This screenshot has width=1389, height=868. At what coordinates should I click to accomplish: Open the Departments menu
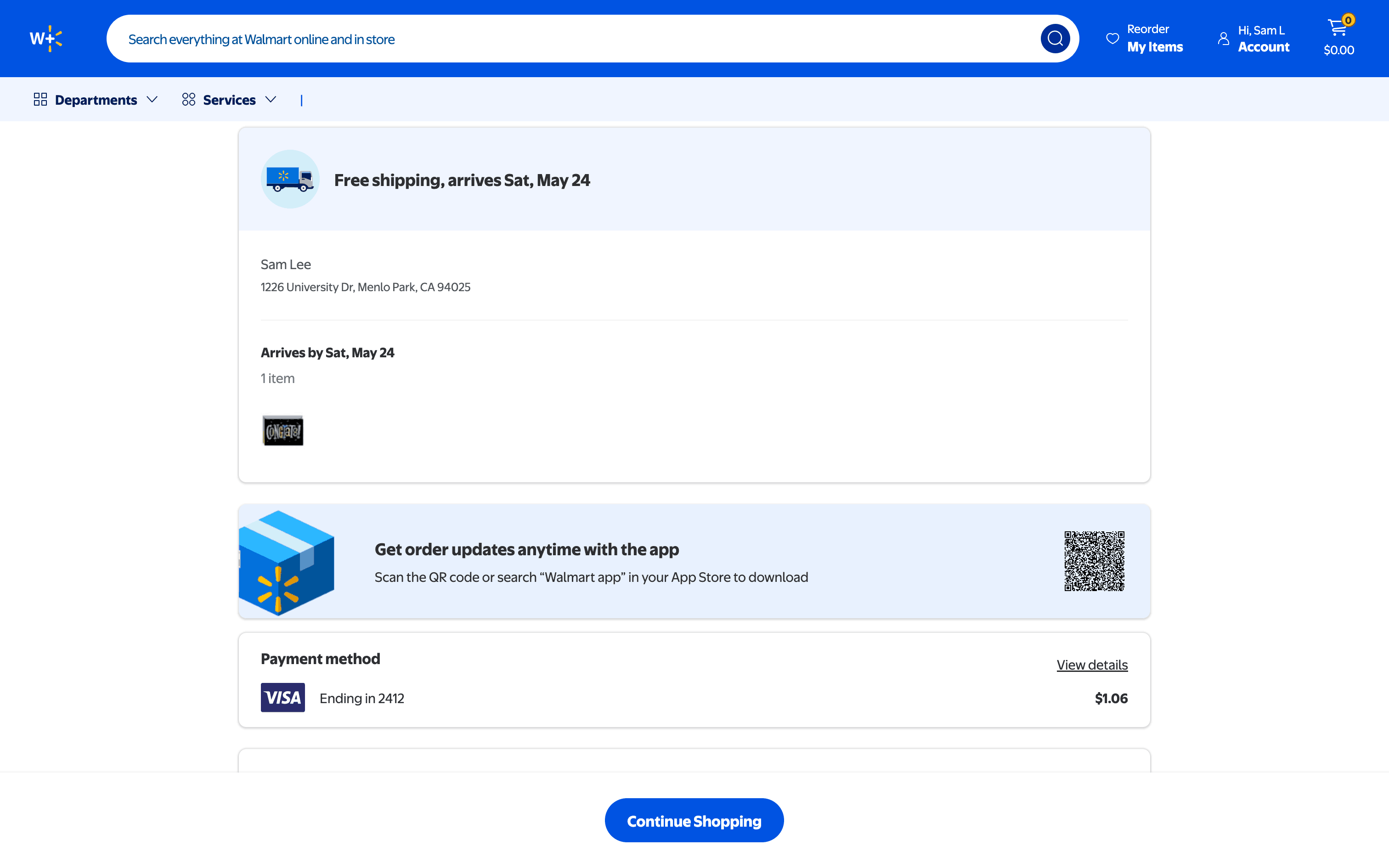click(96, 100)
